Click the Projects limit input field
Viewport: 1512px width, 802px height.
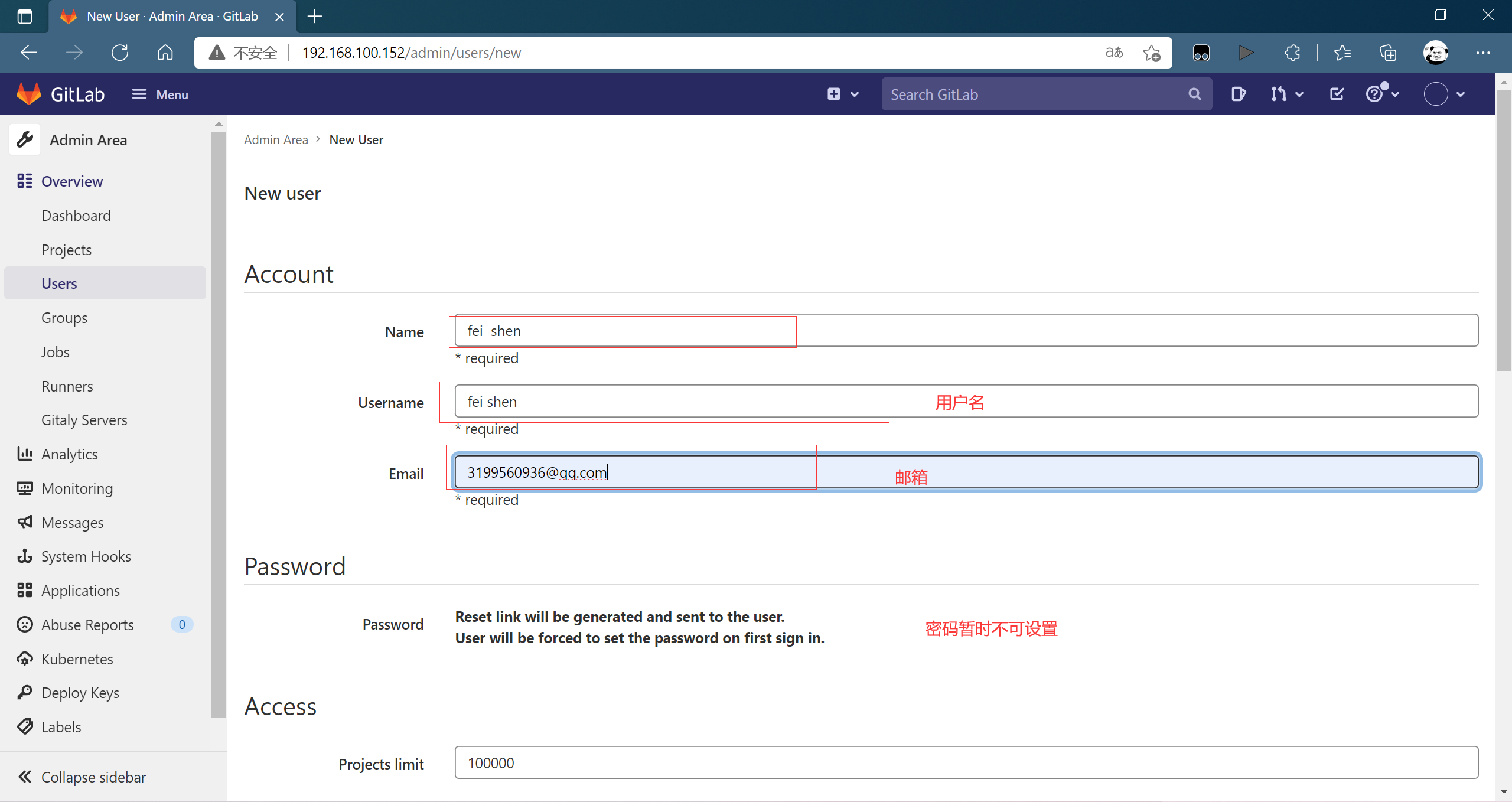[966, 763]
